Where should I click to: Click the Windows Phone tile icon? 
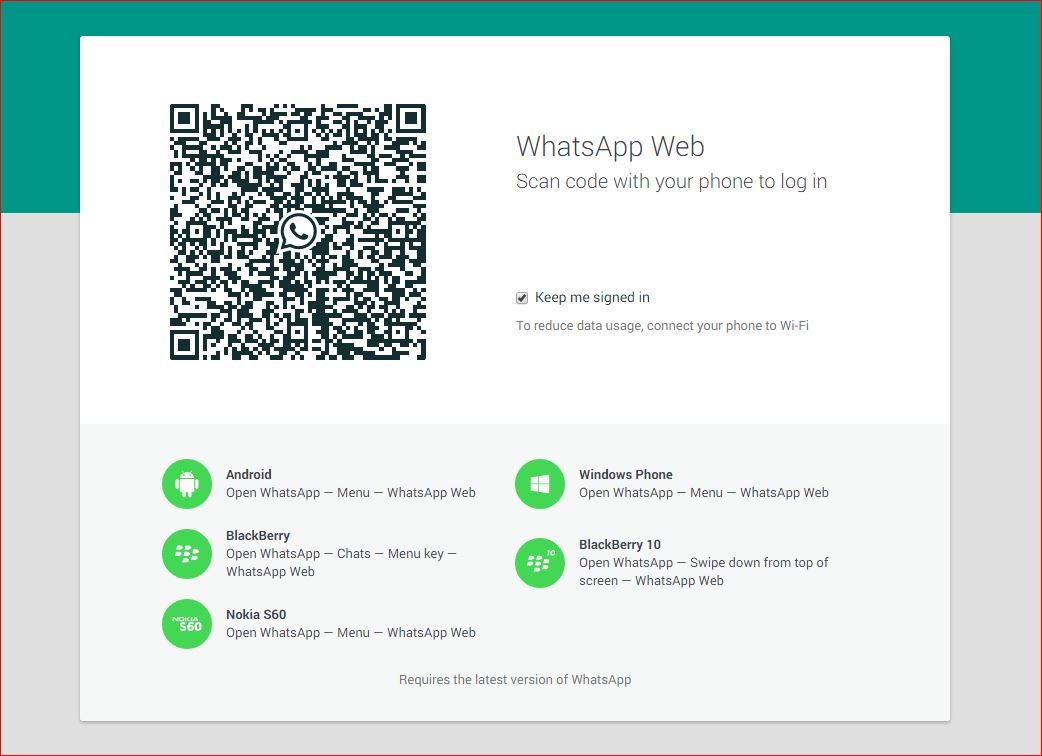(x=540, y=483)
